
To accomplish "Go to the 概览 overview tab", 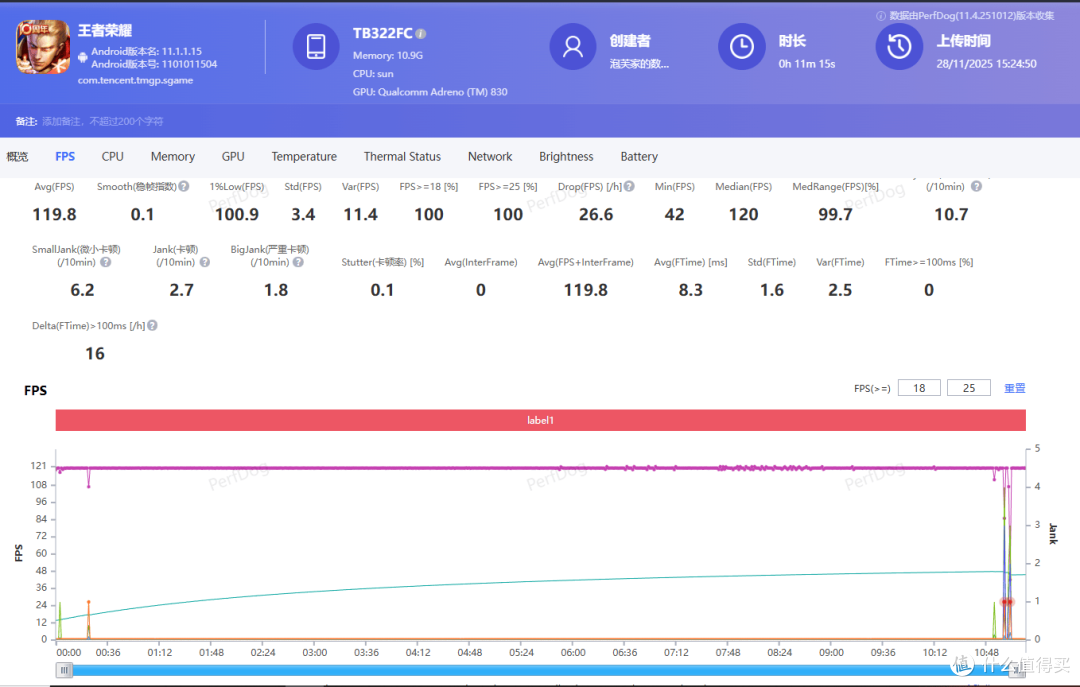I will coord(17,156).
